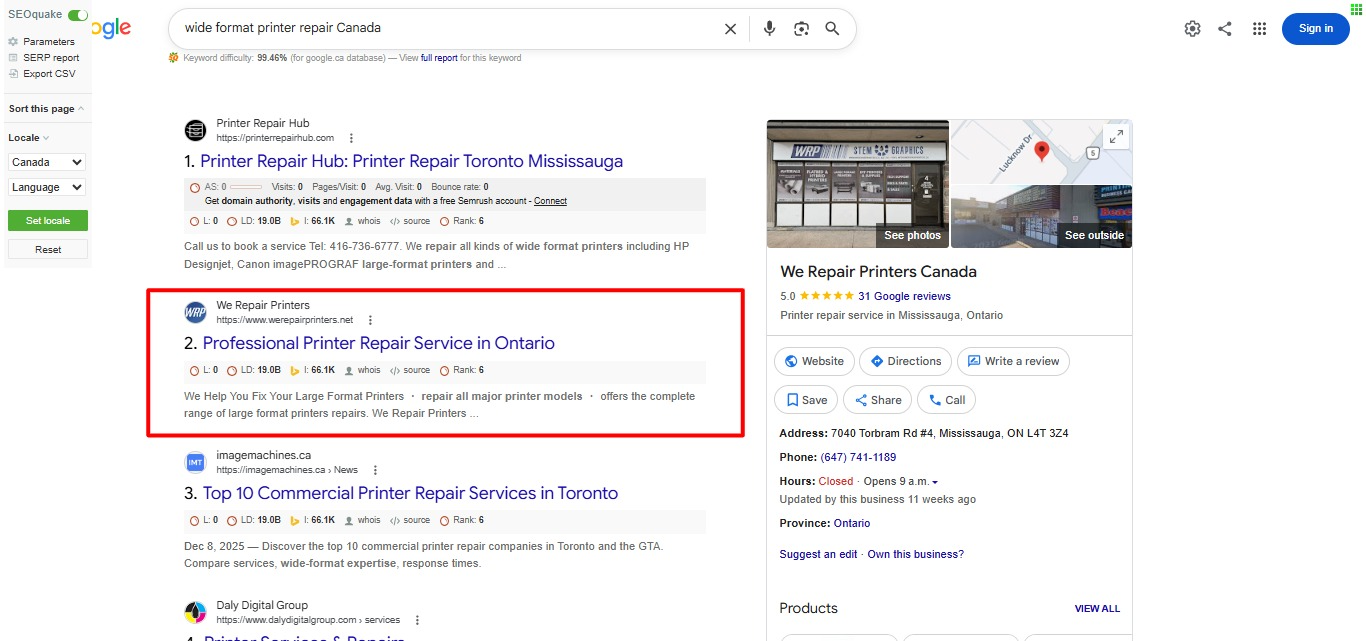Click the Printer Repair Hub site favicon
Viewport: 1366px width, 641px height.
point(195,130)
